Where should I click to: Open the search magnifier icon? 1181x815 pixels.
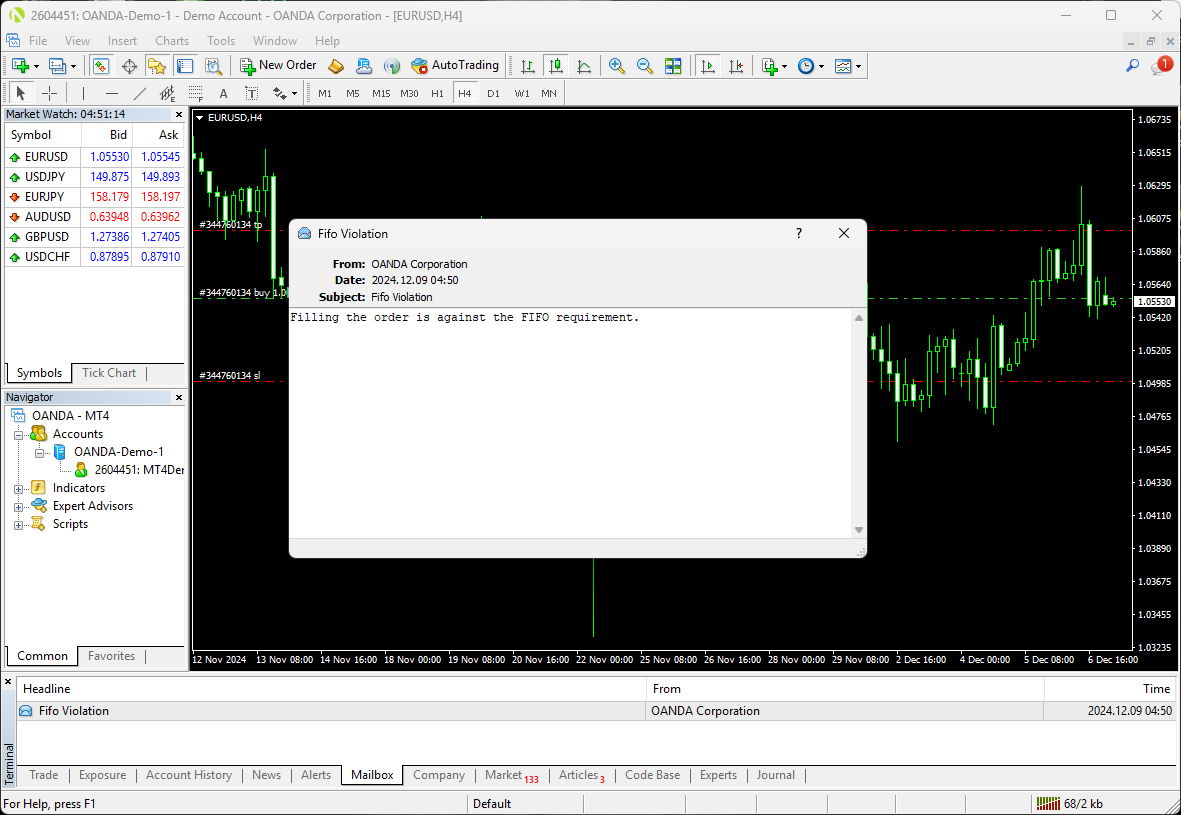(x=1132, y=66)
